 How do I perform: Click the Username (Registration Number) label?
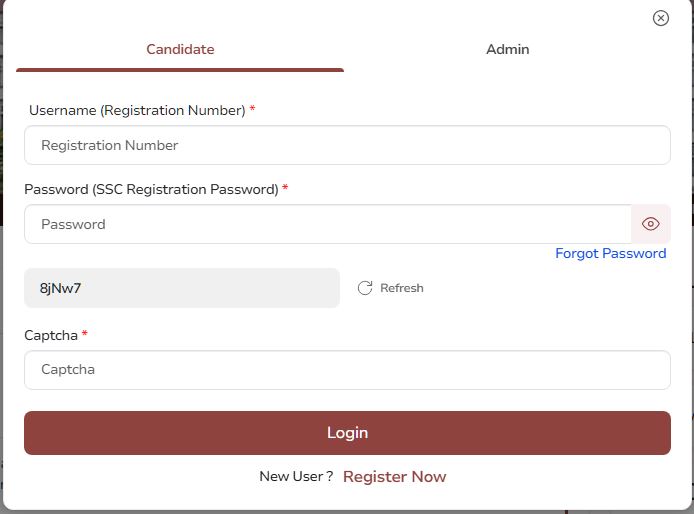tap(137, 110)
